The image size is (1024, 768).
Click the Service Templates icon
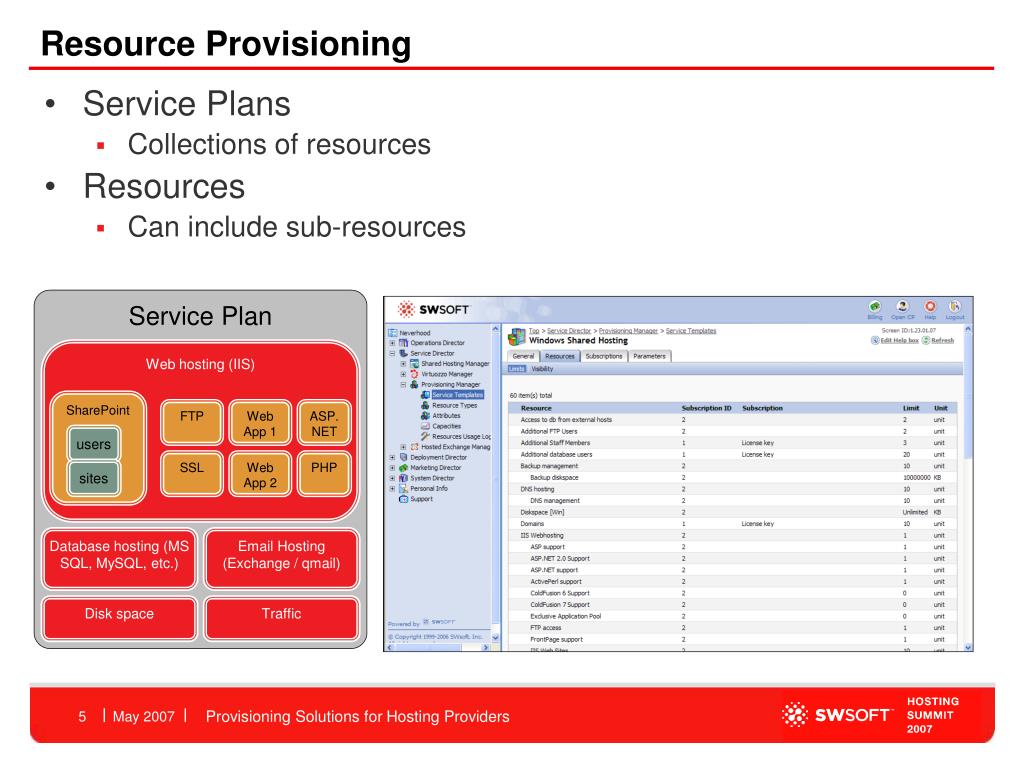pos(425,395)
